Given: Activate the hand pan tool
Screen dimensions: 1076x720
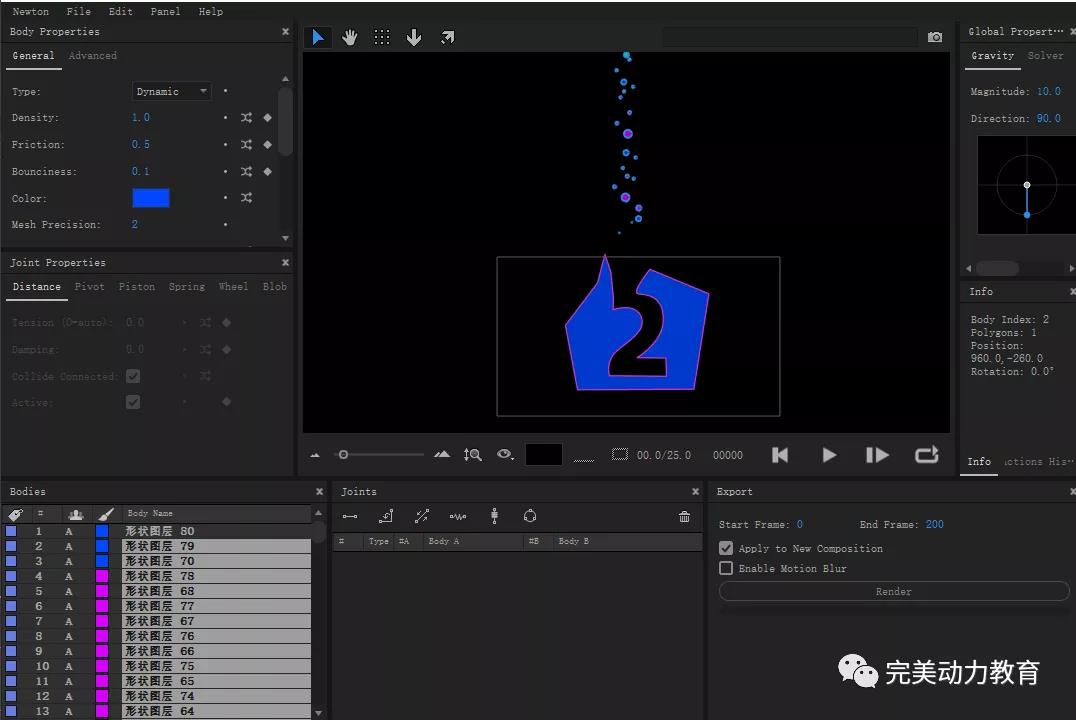Looking at the screenshot, I should (349, 37).
